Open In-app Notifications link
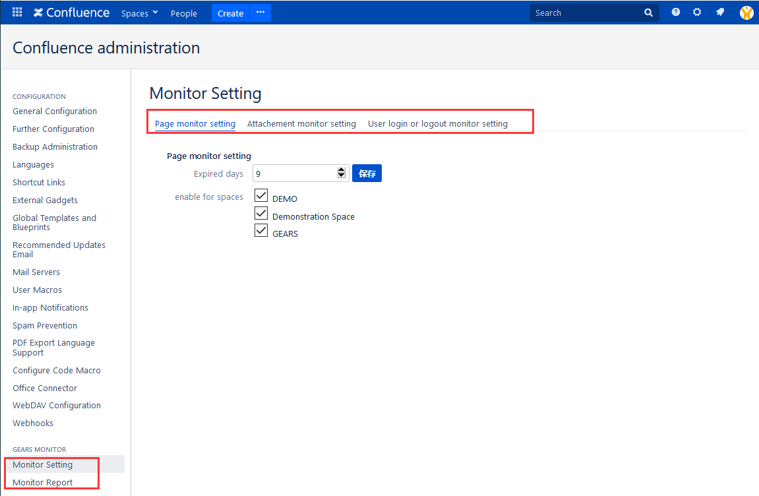 pos(50,308)
